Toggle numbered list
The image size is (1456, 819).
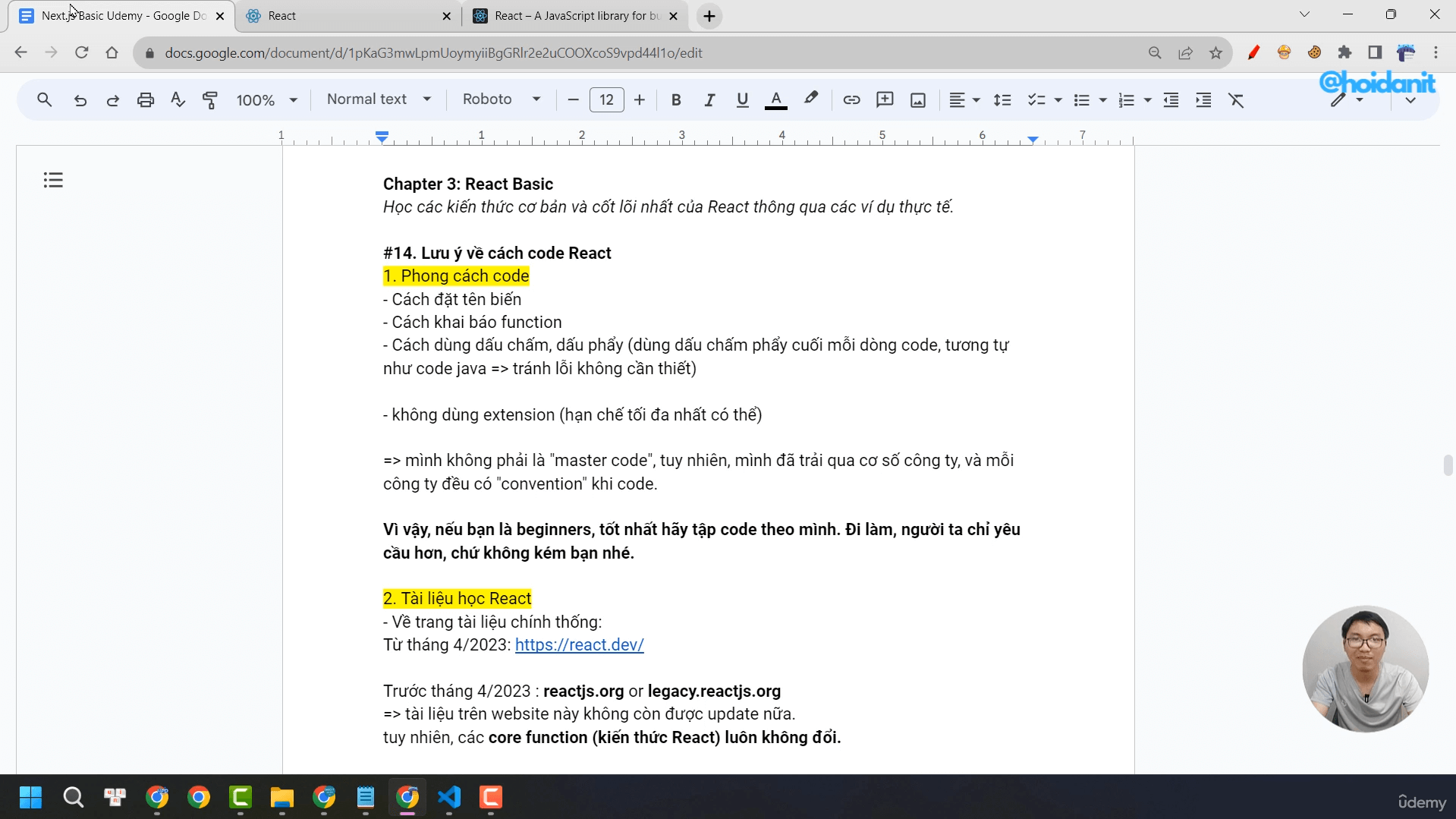pyautogui.click(x=1126, y=99)
